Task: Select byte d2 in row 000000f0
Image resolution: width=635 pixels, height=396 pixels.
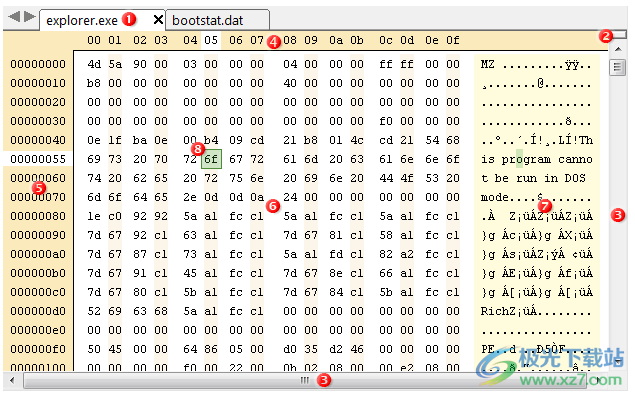Action: [336, 349]
